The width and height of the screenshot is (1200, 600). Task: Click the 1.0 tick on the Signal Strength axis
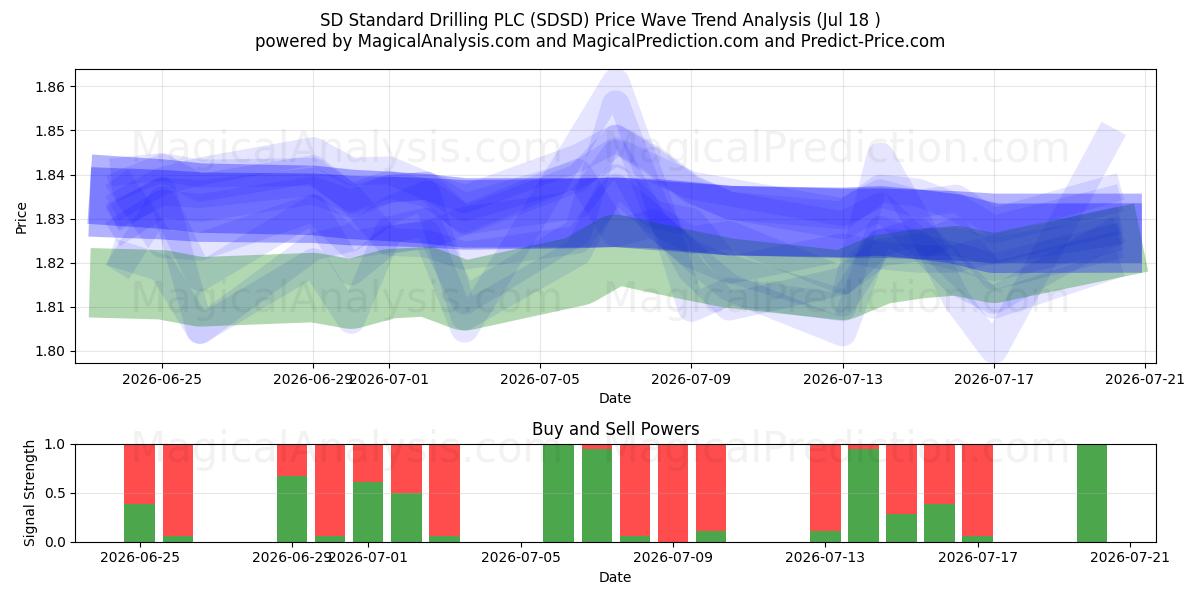coord(54,444)
